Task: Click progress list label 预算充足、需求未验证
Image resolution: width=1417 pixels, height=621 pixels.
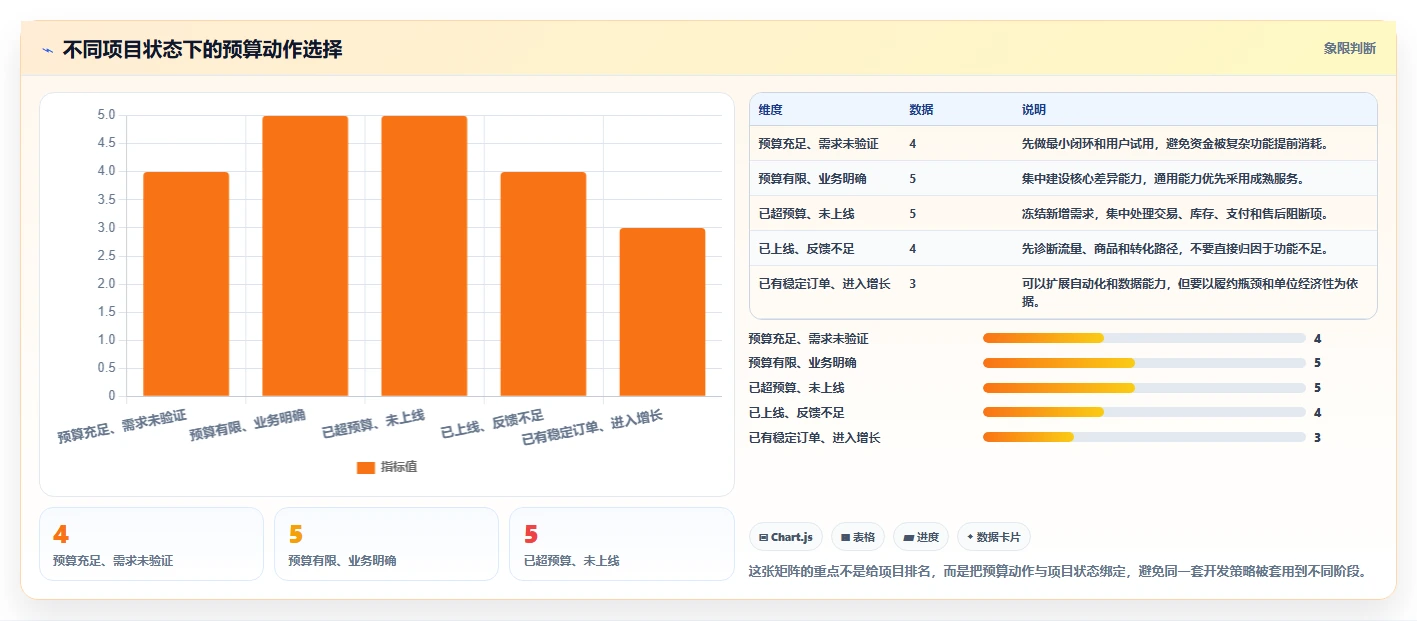Action: click(x=808, y=339)
